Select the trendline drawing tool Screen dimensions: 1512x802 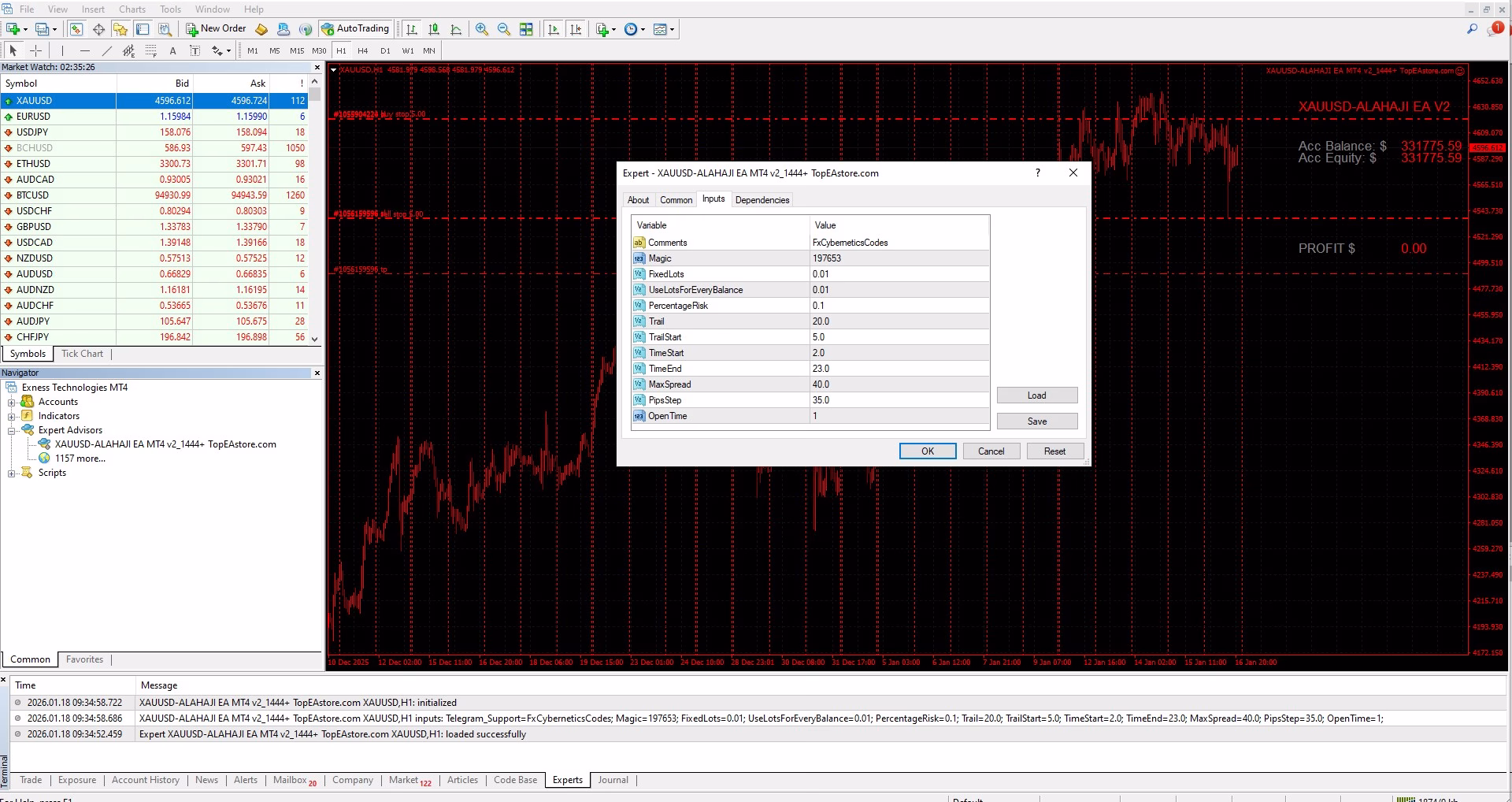click(x=106, y=50)
